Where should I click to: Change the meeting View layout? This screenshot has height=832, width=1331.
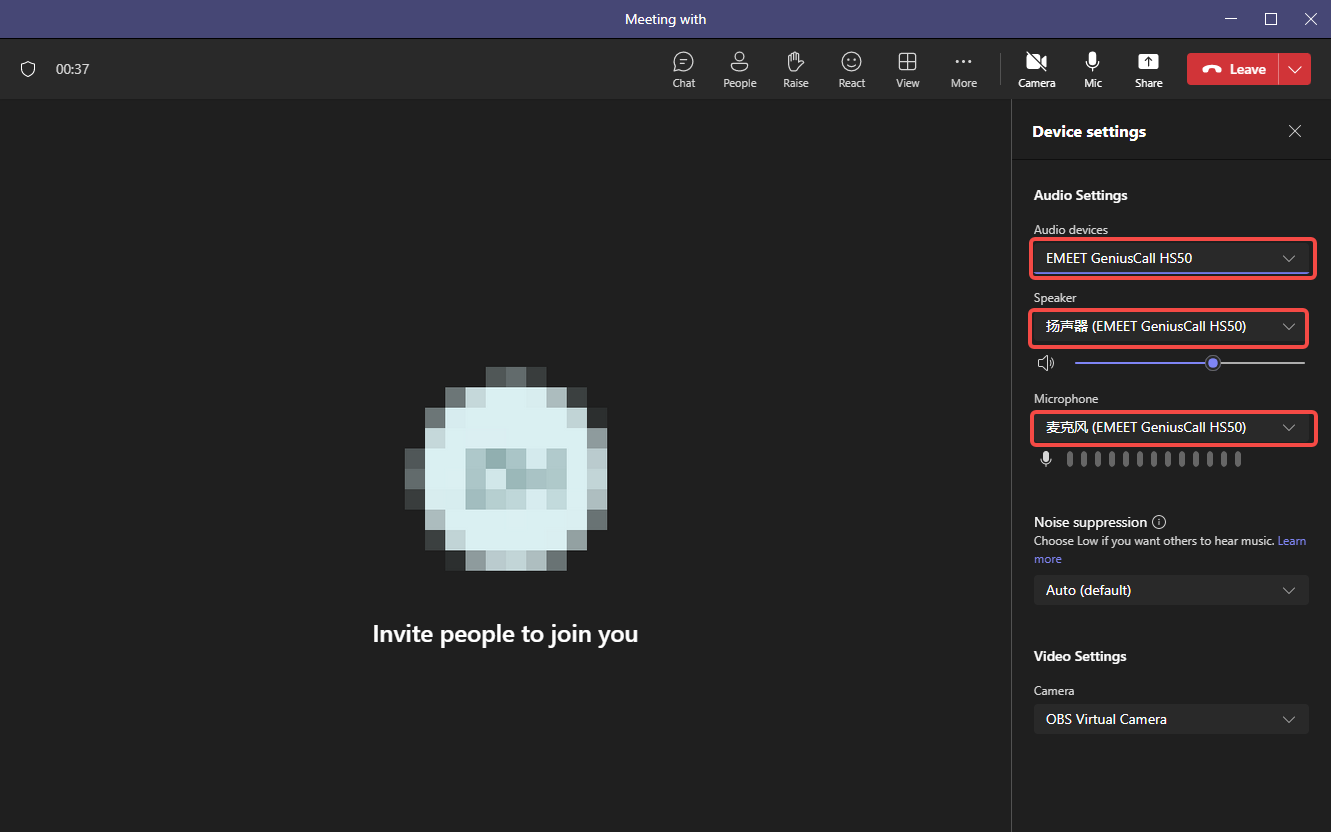pyautogui.click(x=908, y=69)
